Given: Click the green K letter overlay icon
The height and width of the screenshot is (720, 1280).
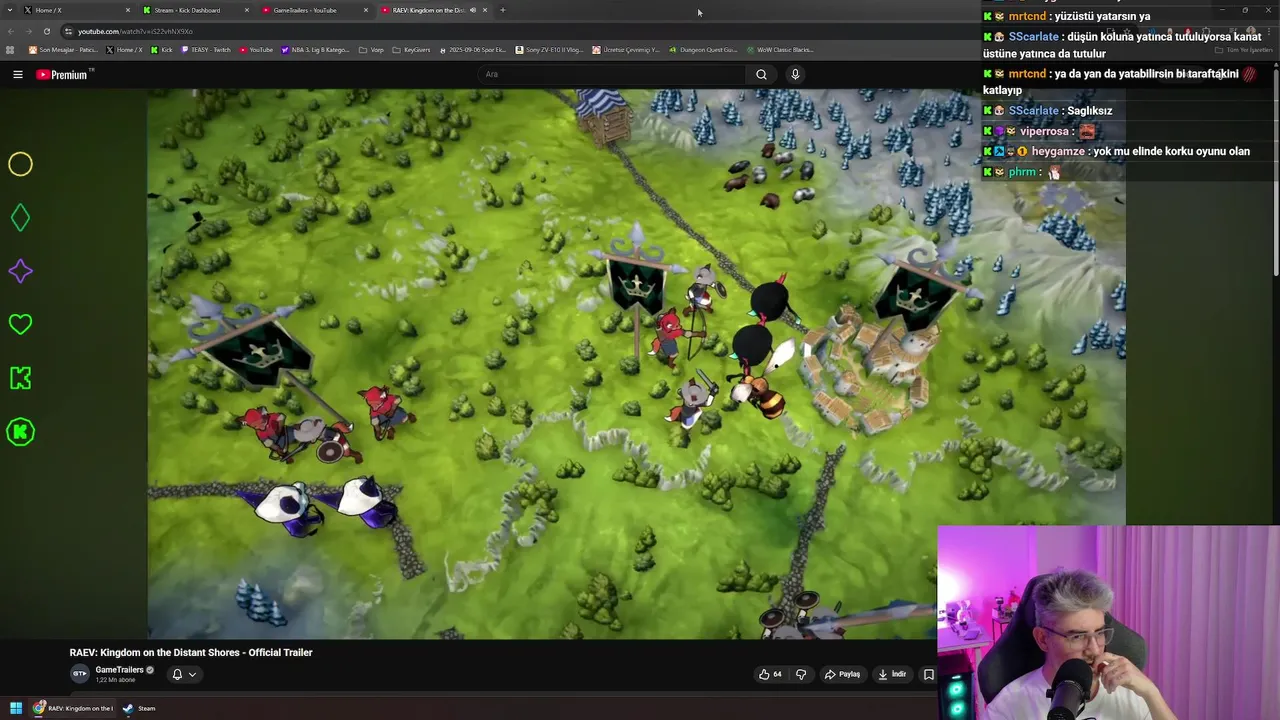Looking at the screenshot, I should coord(20,378).
